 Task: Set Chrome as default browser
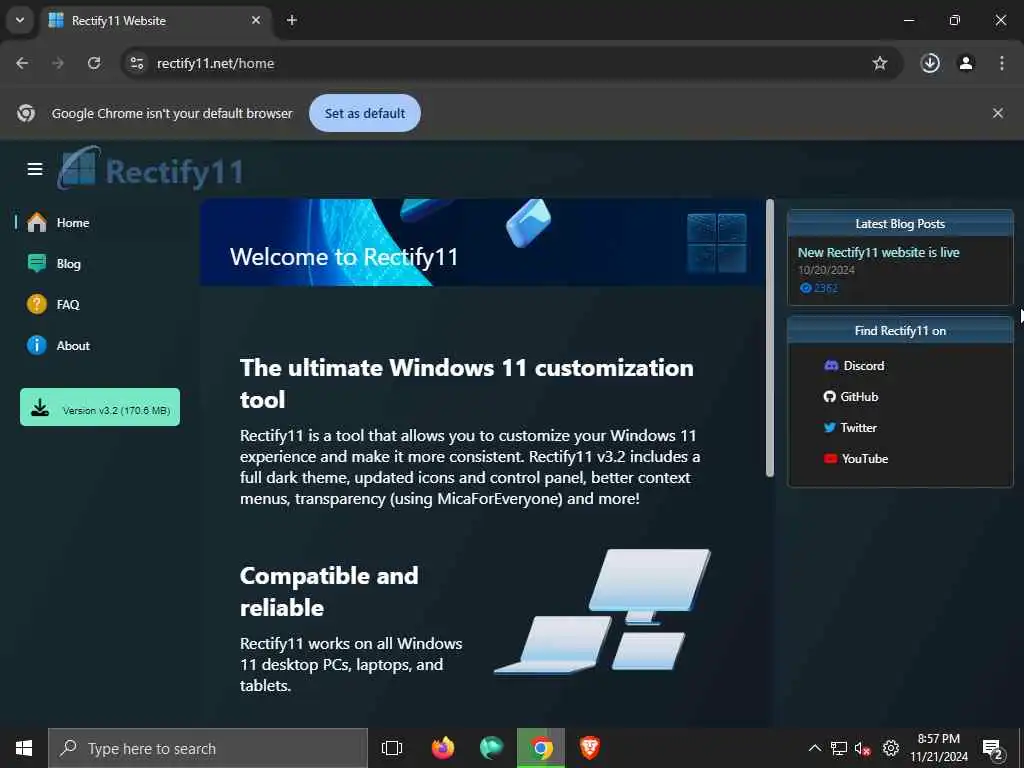tap(365, 113)
